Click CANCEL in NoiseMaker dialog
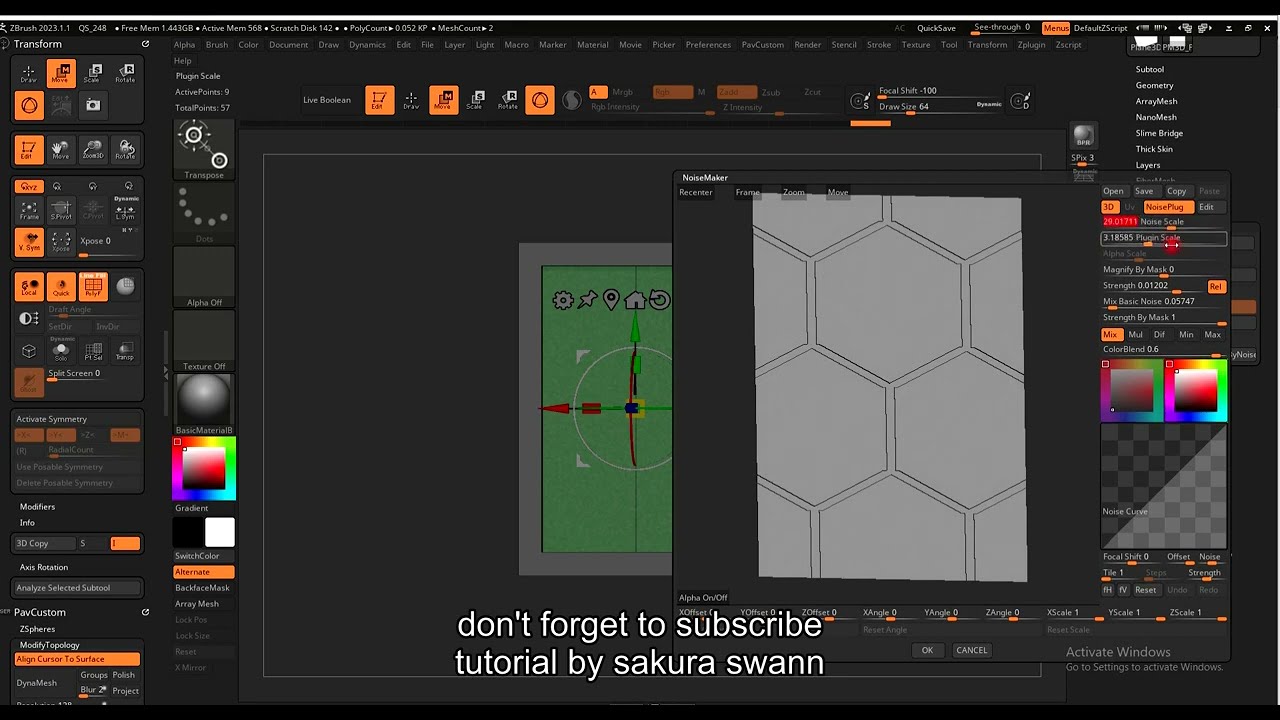This screenshot has width=1280, height=720. [971, 650]
